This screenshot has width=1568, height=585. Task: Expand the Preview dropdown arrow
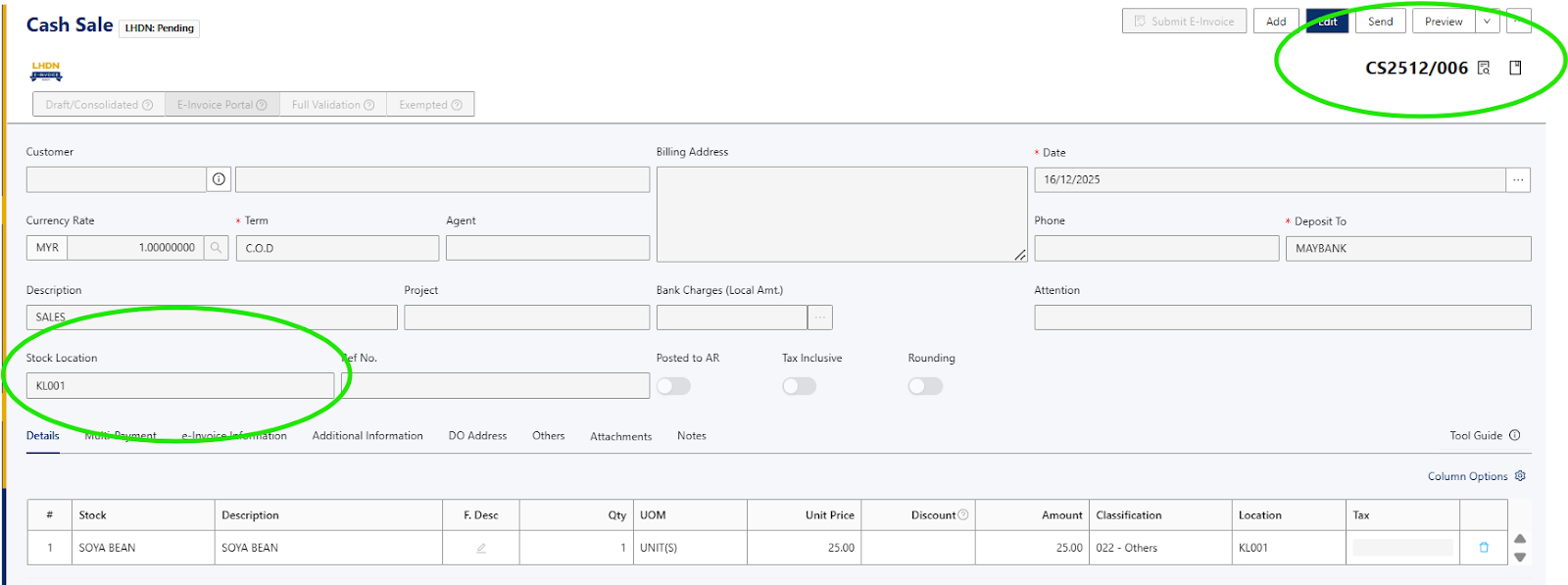coord(1487,22)
